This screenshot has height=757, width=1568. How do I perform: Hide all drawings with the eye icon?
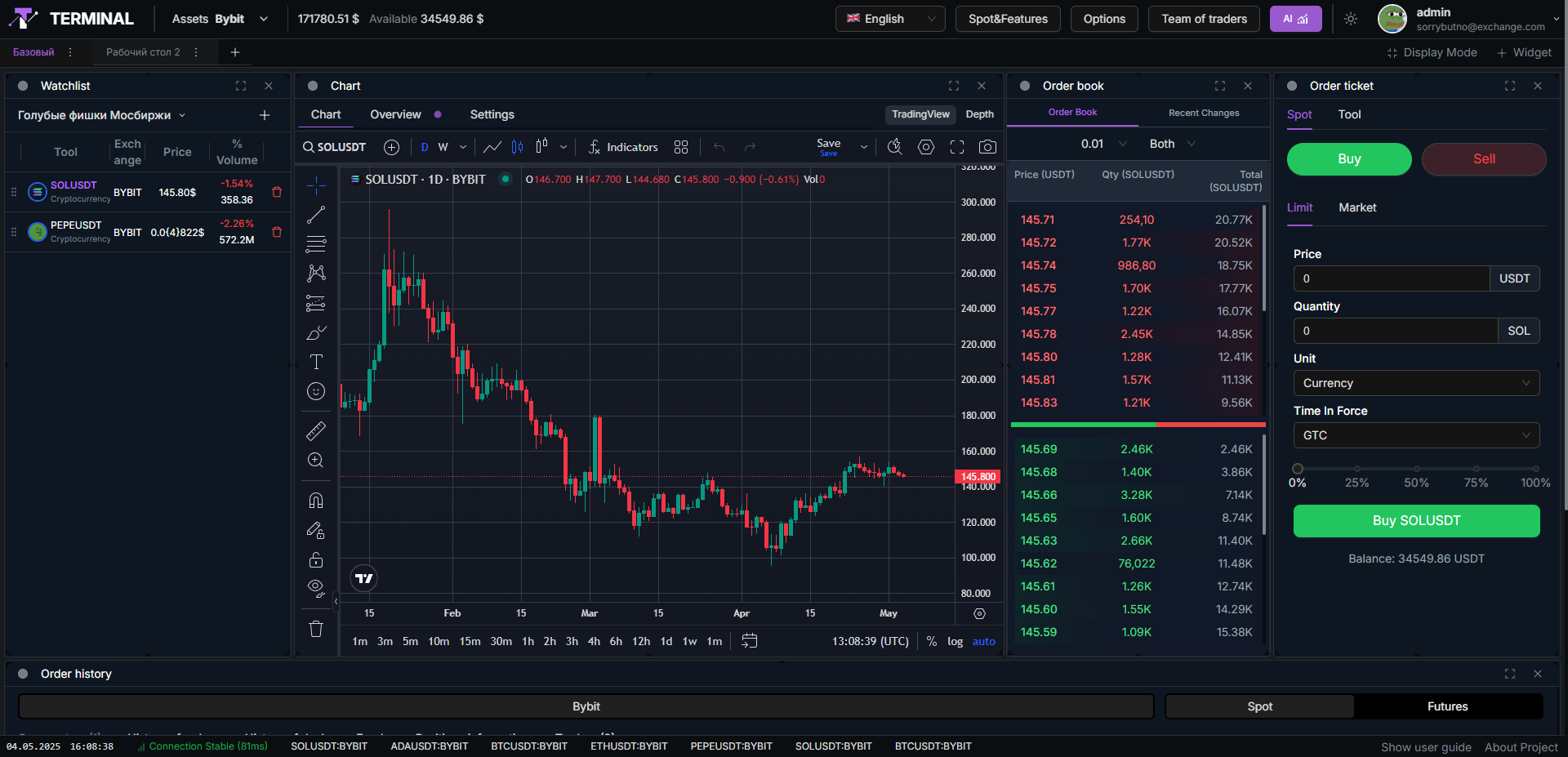316,588
